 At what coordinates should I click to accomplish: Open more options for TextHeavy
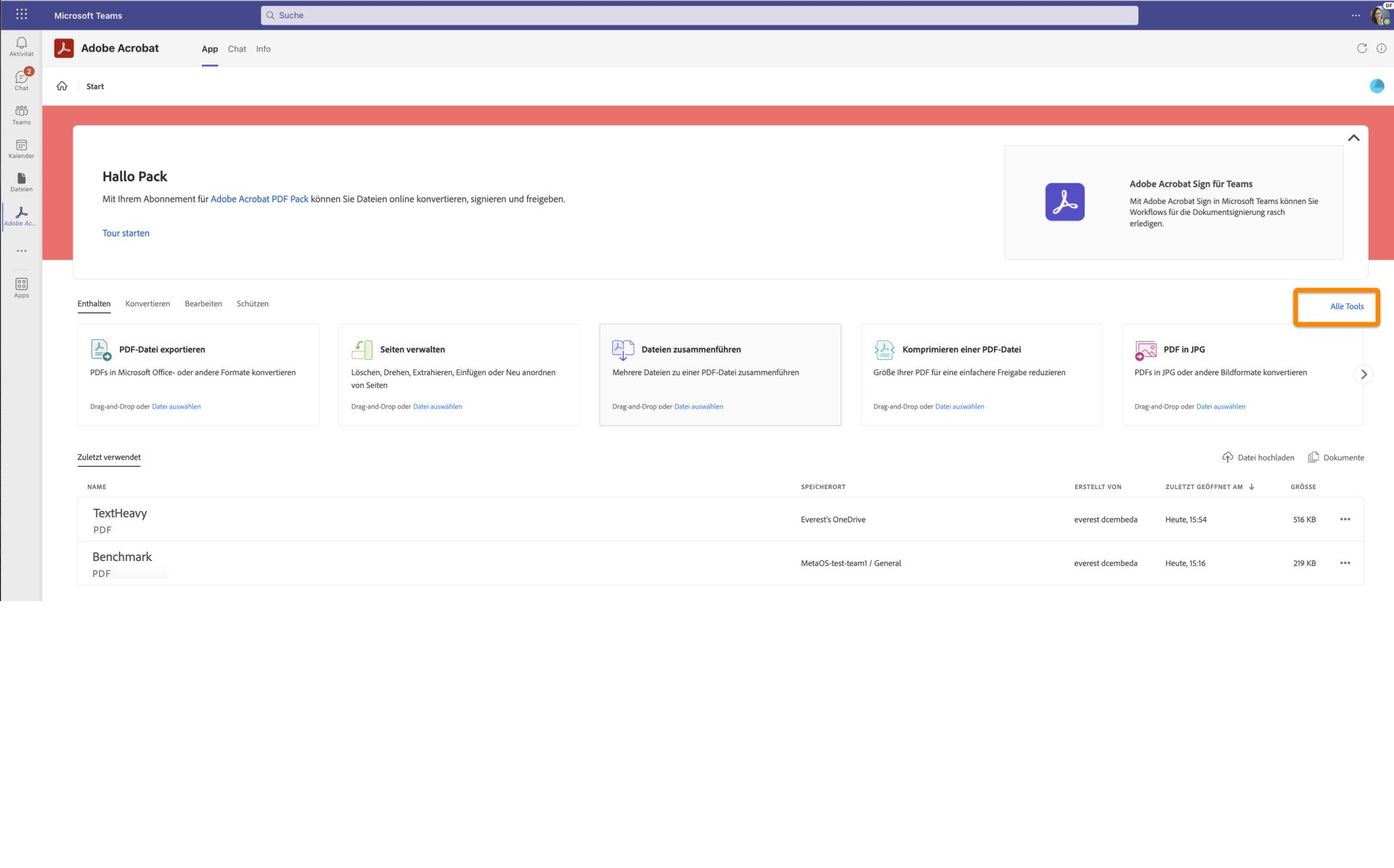1345,520
